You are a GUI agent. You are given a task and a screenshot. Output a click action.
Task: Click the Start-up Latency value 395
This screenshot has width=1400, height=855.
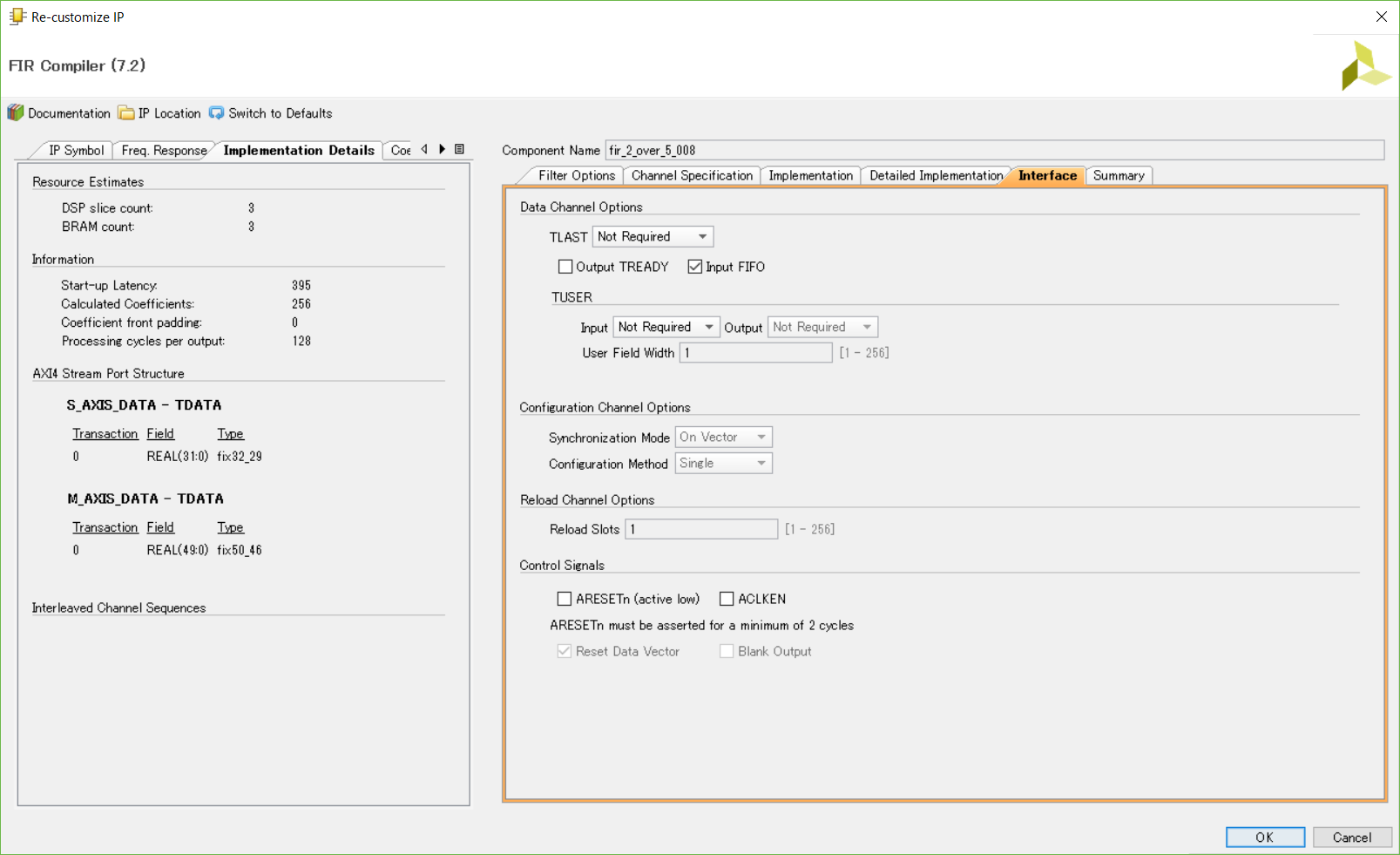pyautogui.click(x=301, y=285)
